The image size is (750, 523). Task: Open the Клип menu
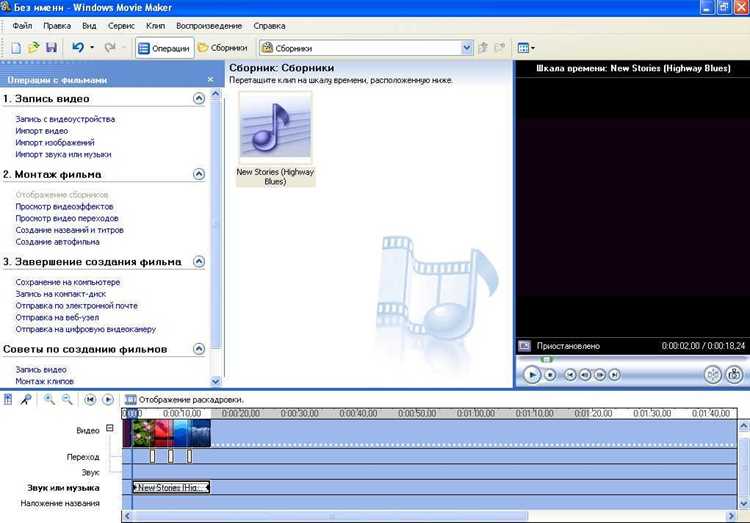coord(155,26)
